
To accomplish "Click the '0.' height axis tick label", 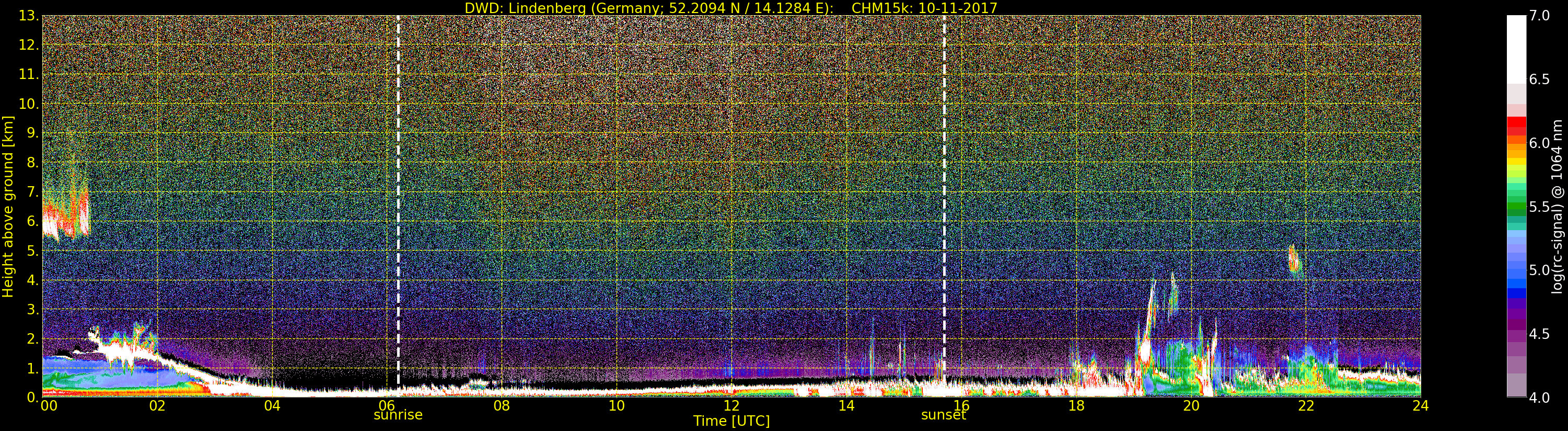I will (33, 397).
